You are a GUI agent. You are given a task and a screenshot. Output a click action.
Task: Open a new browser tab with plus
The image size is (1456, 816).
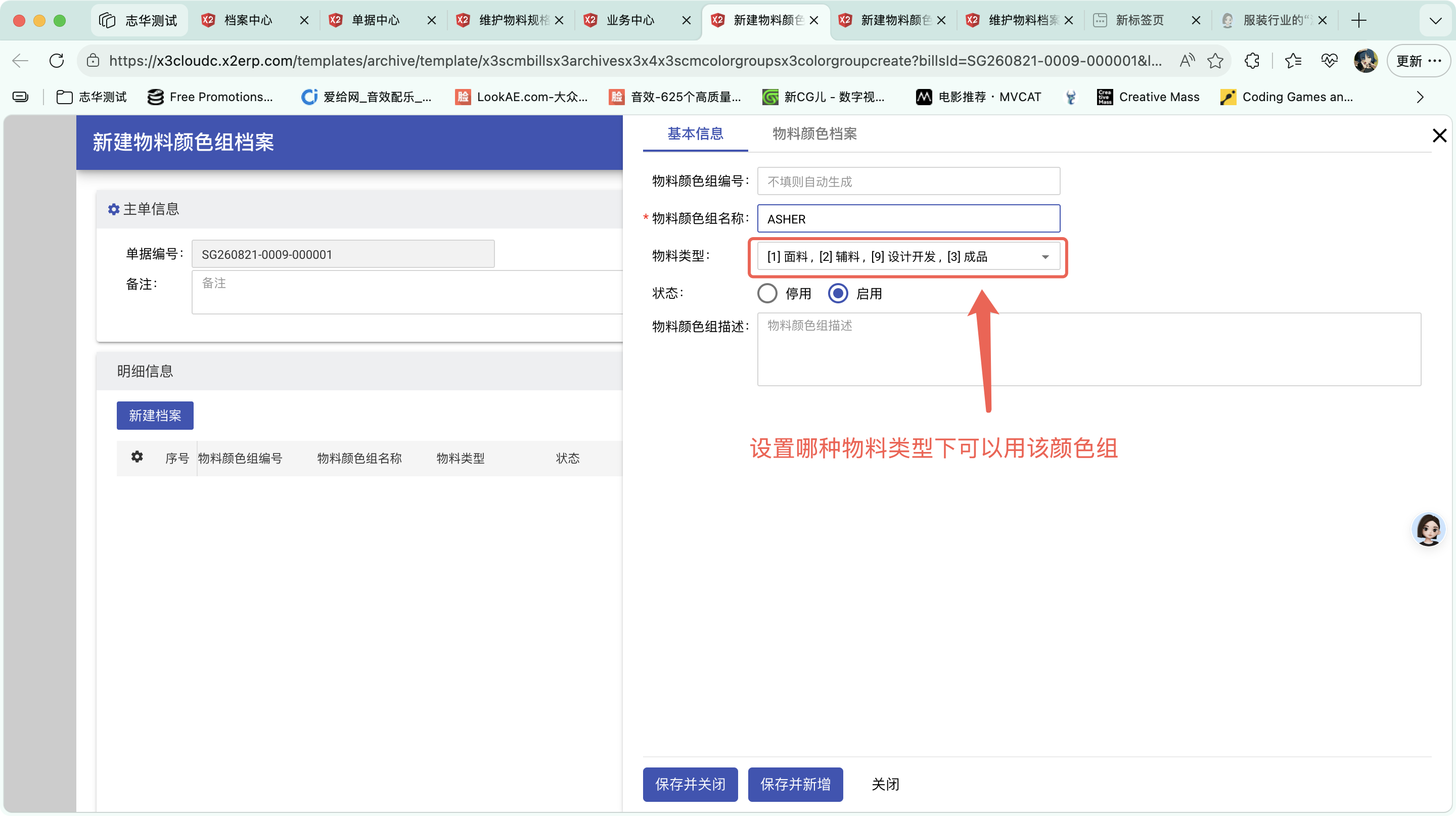[x=1359, y=20]
